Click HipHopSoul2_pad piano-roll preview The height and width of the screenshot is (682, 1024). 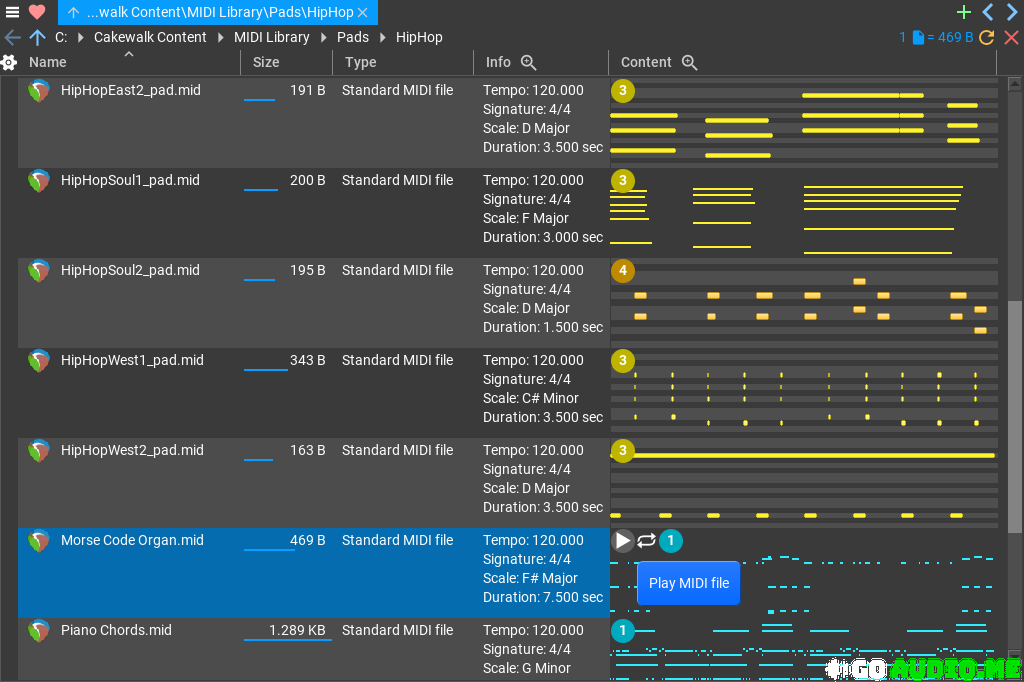(x=804, y=303)
